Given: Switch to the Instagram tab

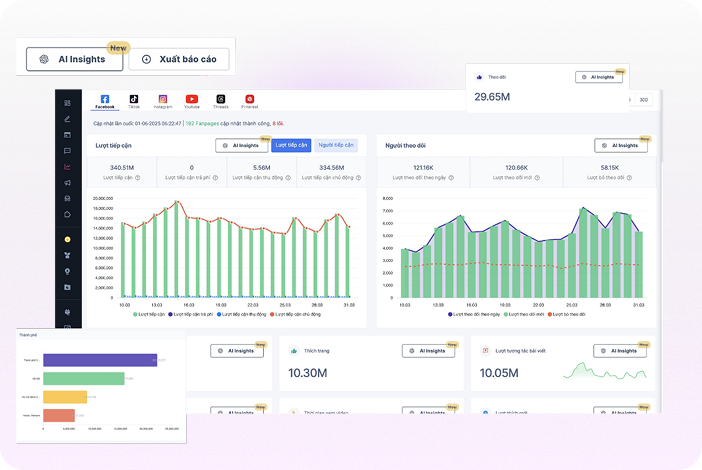Looking at the screenshot, I should [163, 102].
